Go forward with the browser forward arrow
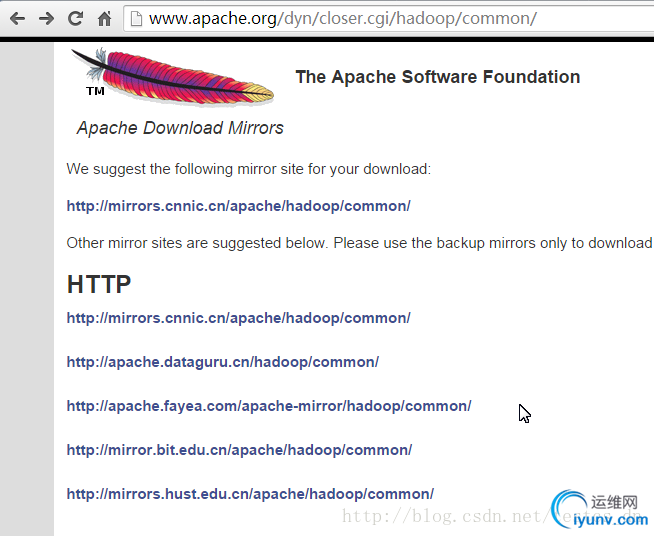 [46, 18]
